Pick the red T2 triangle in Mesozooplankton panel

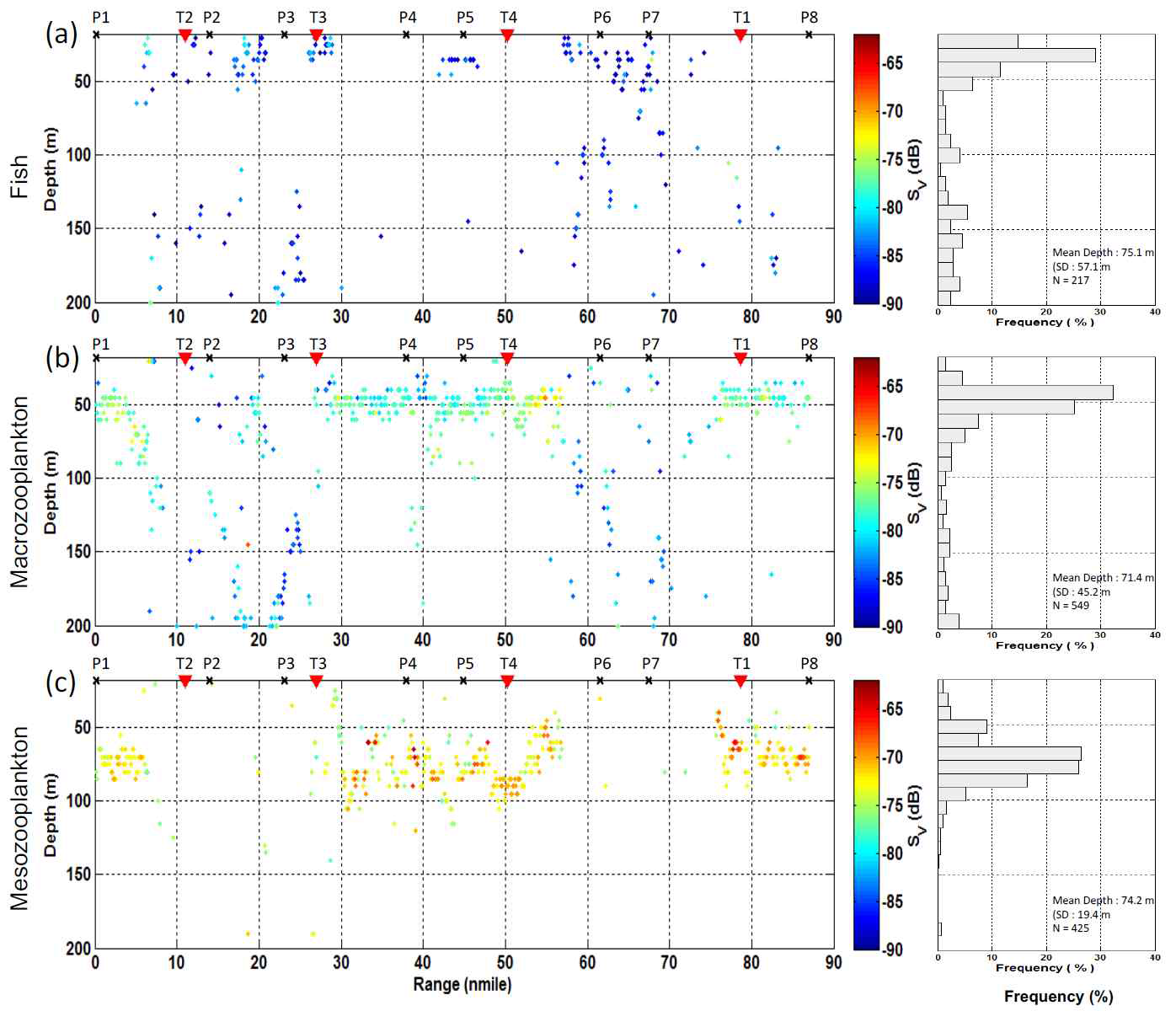point(185,681)
